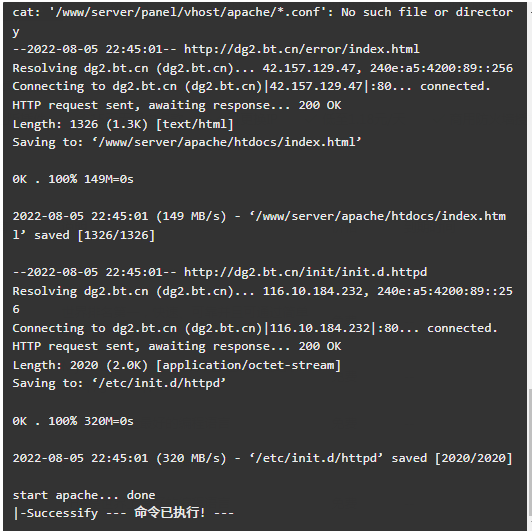Click the '0K . 100% 149M=0s' progress line

pyautogui.click(x=73, y=179)
